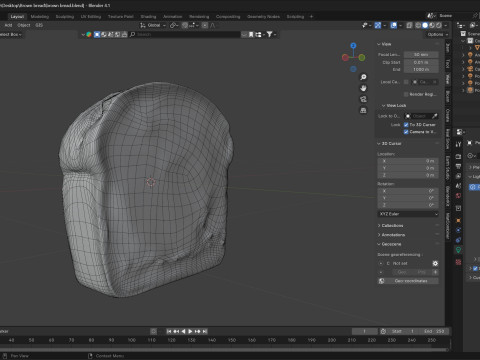
Task: Toggle proportional editing icon
Action: [205, 25]
